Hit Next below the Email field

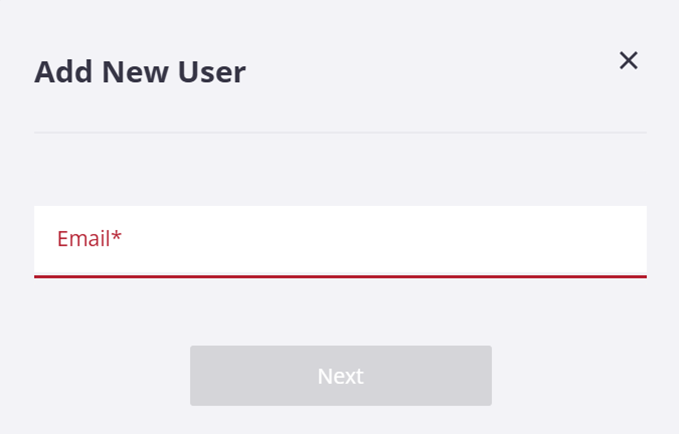[340, 376]
